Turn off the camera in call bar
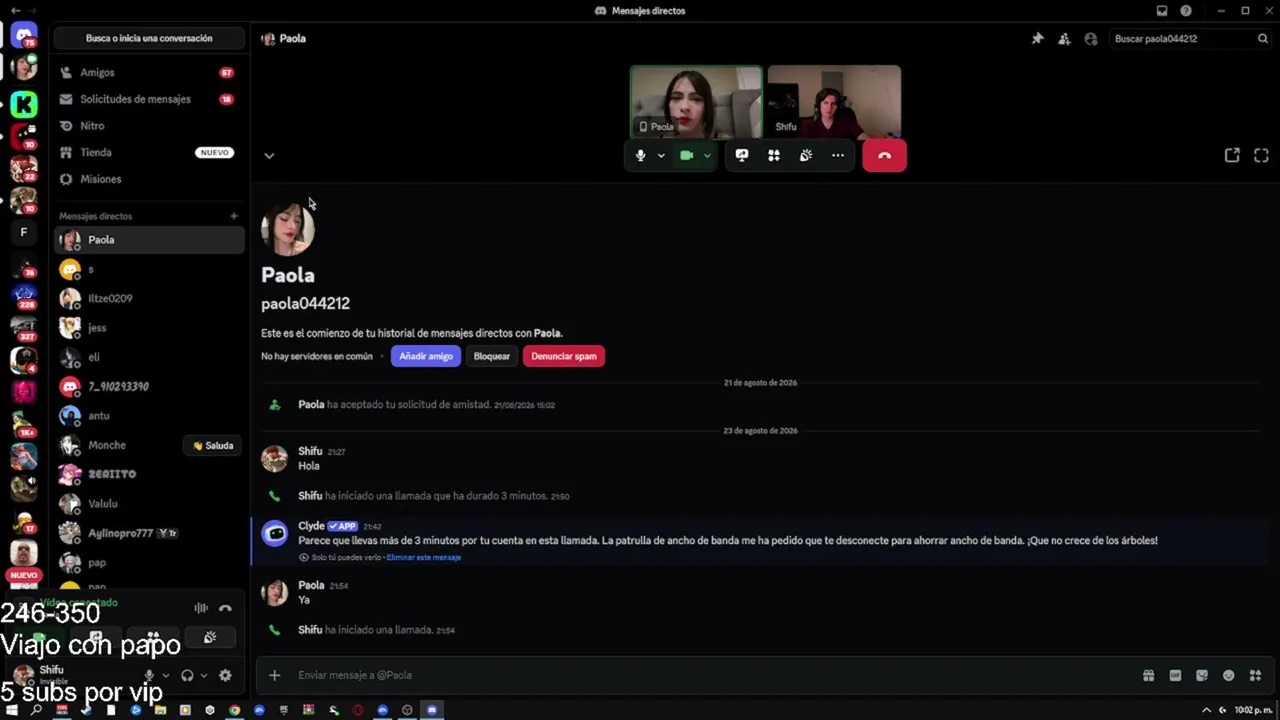 point(686,155)
